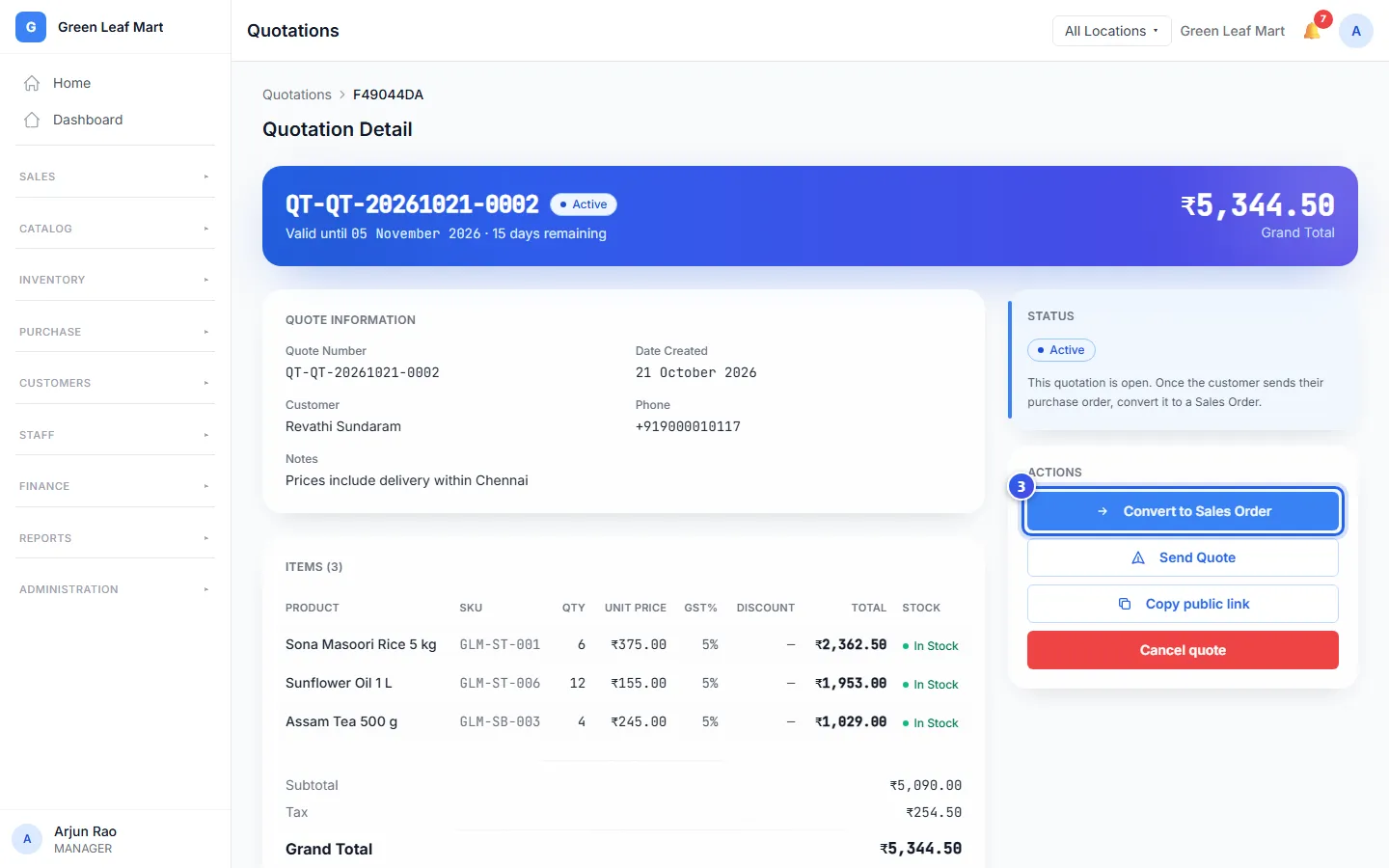The width and height of the screenshot is (1389, 868).
Task: Click the red Cancel quote button
Action: coord(1183,650)
